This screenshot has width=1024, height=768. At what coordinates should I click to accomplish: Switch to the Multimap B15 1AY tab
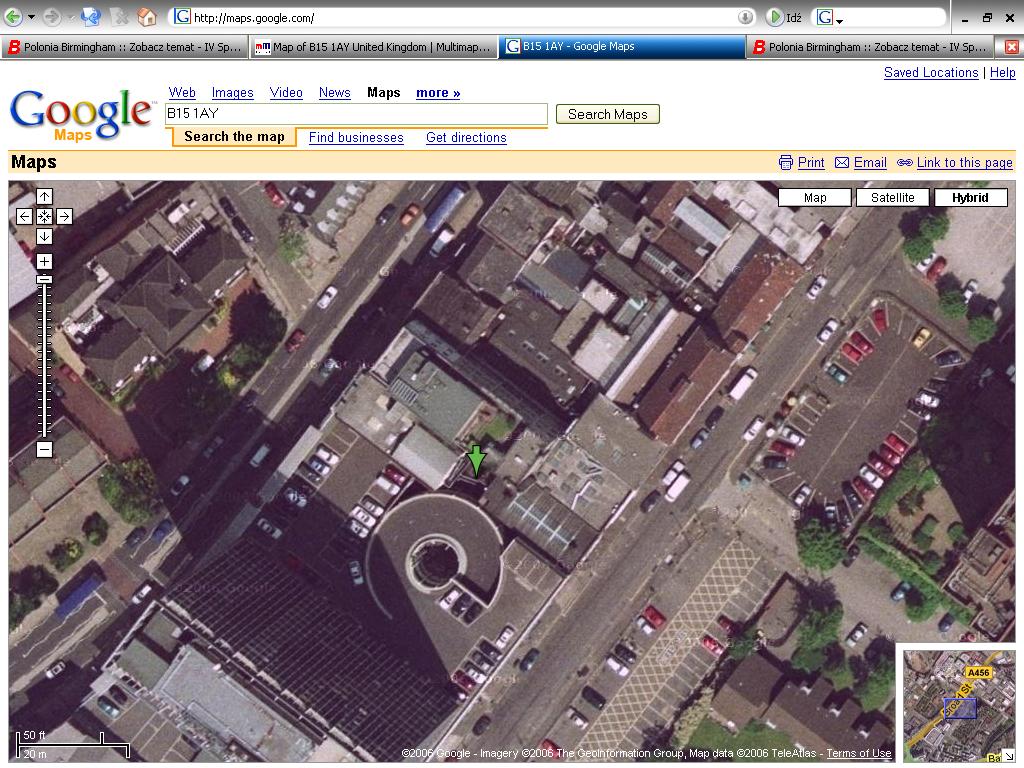(373, 47)
